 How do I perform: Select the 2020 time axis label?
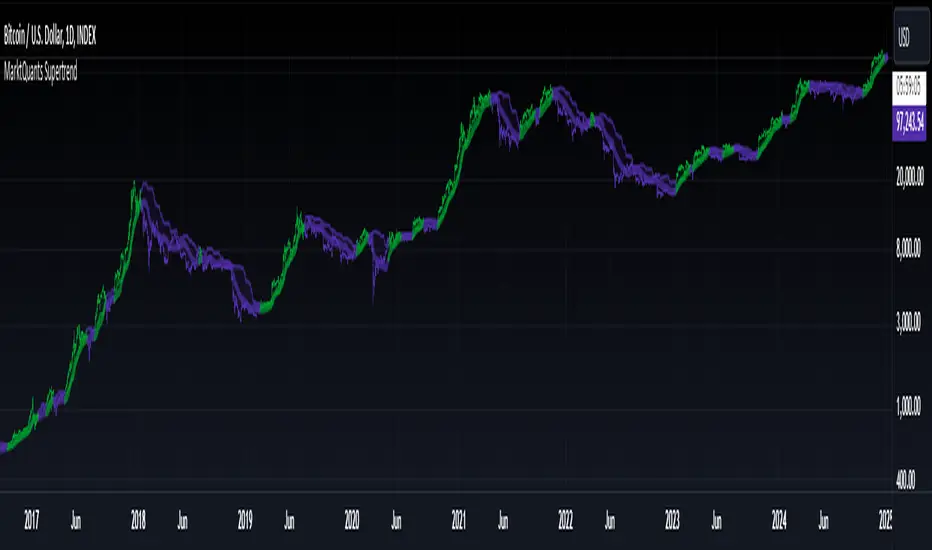[x=352, y=521]
